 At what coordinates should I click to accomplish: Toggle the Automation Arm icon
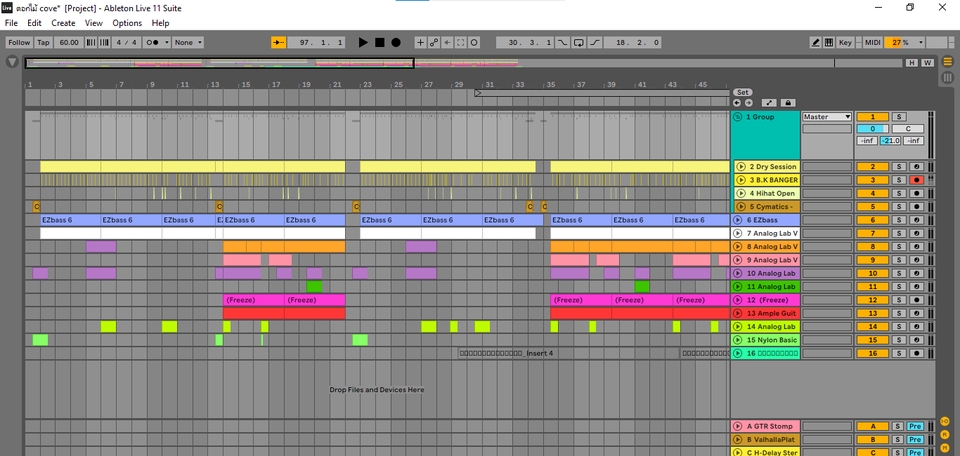point(434,42)
